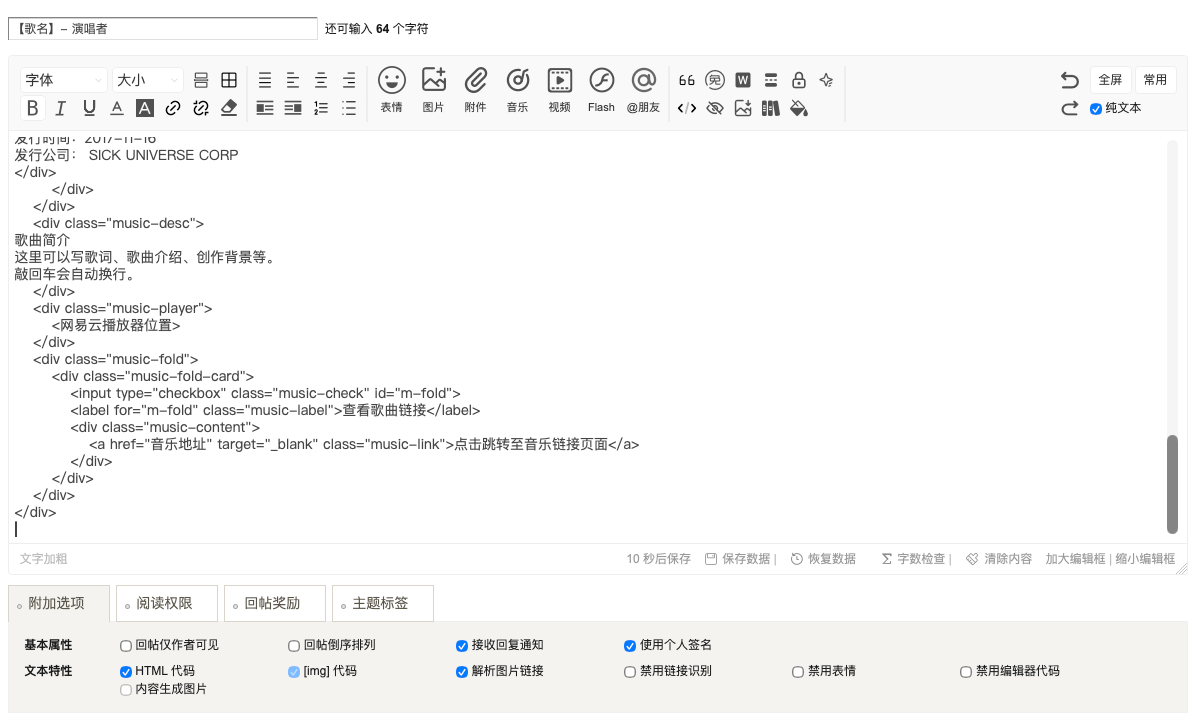Screen dimensions: 1197x721
Task: Insert a code block
Action: tap(686, 108)
